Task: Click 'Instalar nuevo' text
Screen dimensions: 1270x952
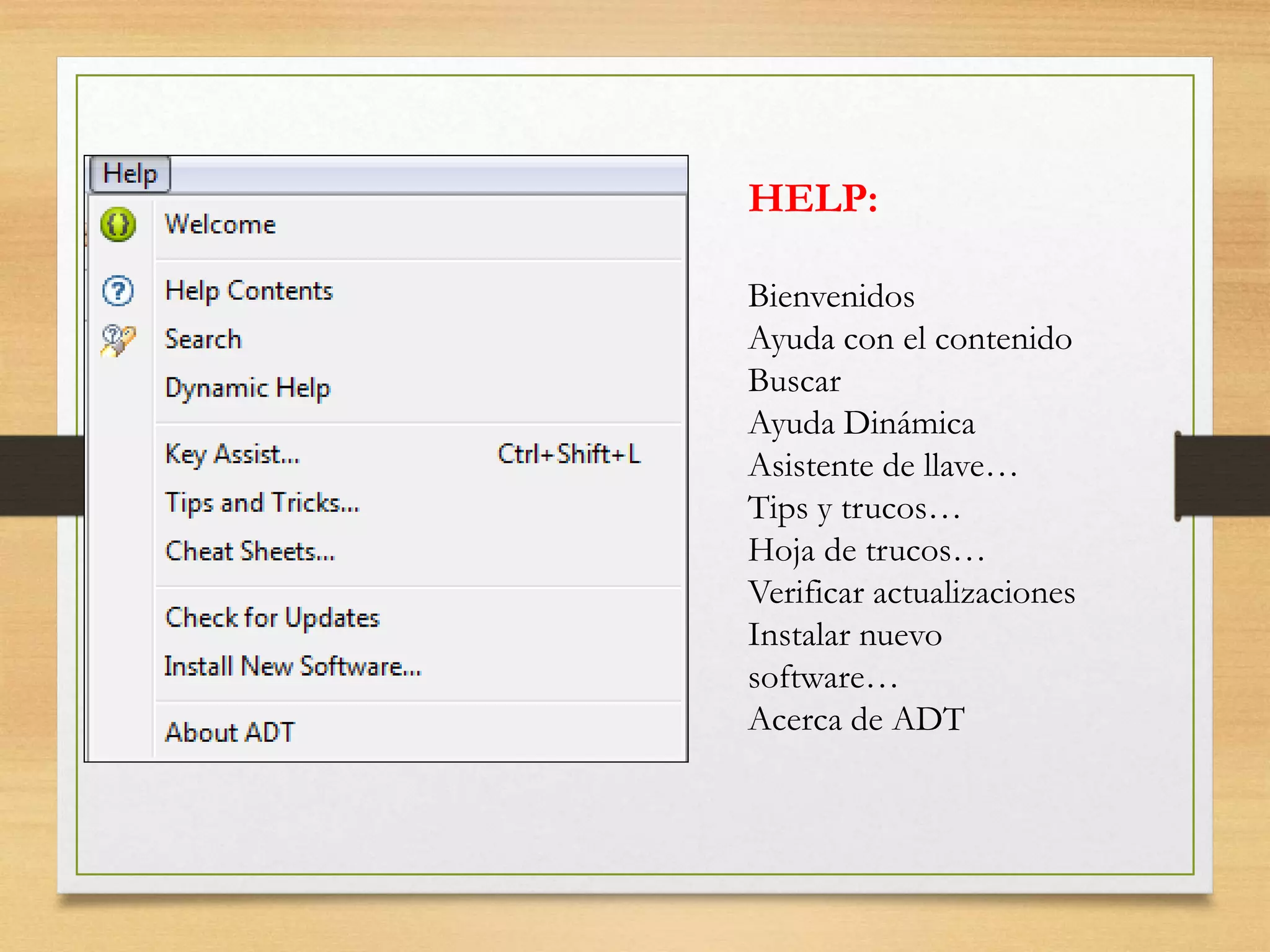Action: tap(845, 635)
